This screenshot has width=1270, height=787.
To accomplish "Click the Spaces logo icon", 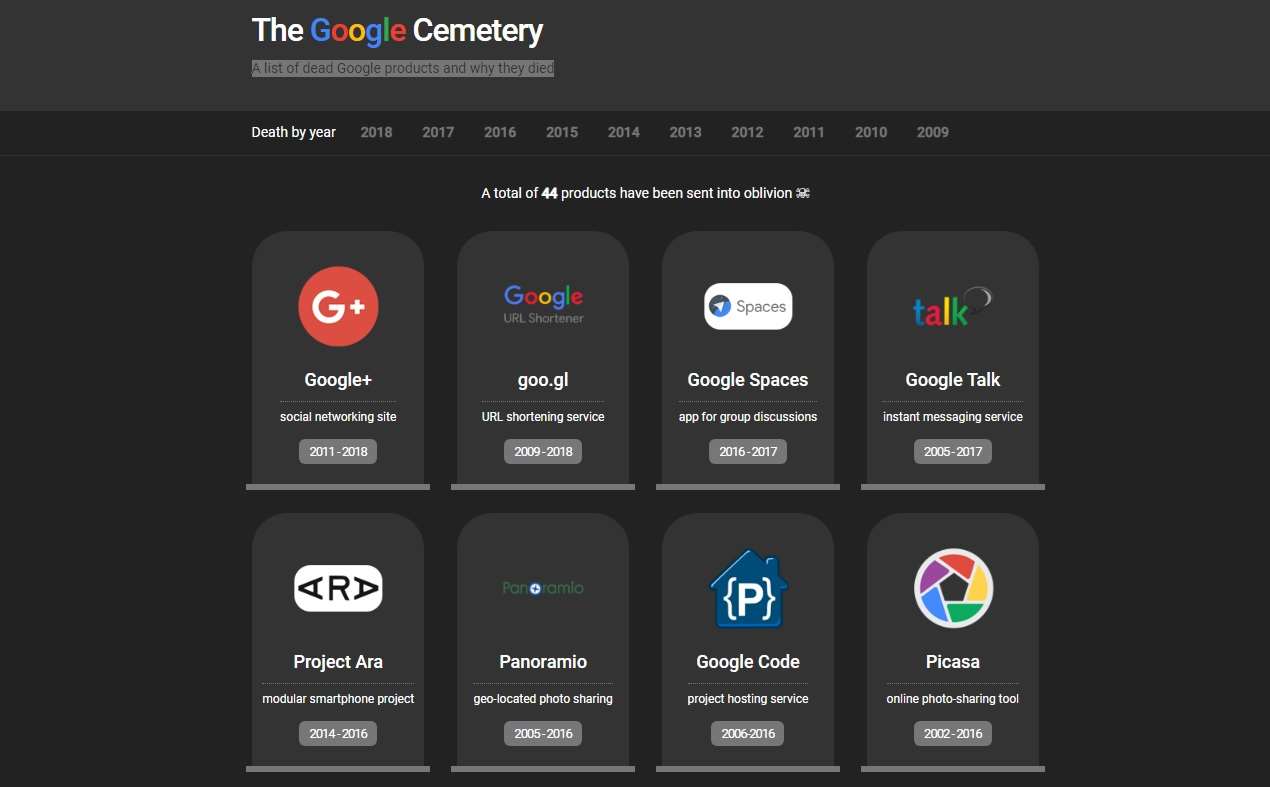I will click(748, 306).
